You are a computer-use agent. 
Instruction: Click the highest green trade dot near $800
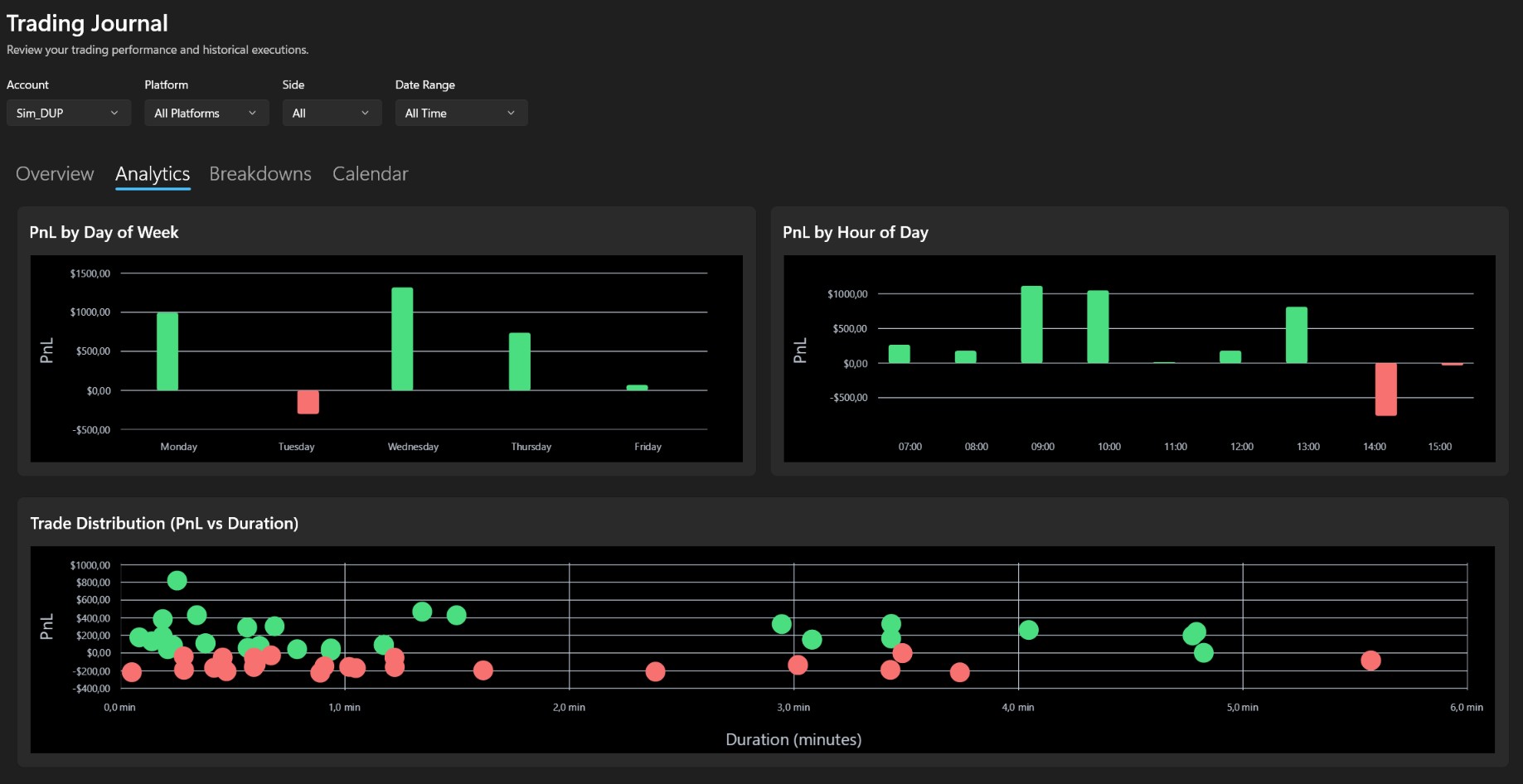coord(177,581)
